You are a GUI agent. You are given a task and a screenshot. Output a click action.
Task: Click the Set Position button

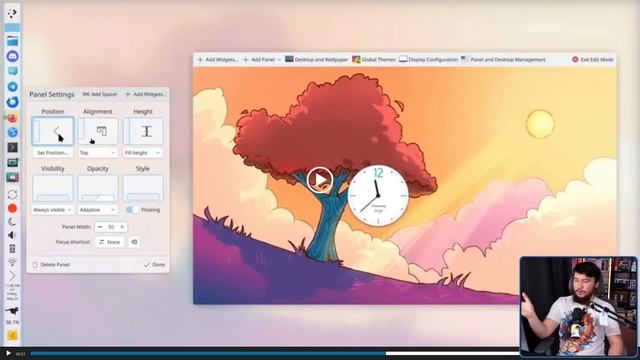(53, 153)
